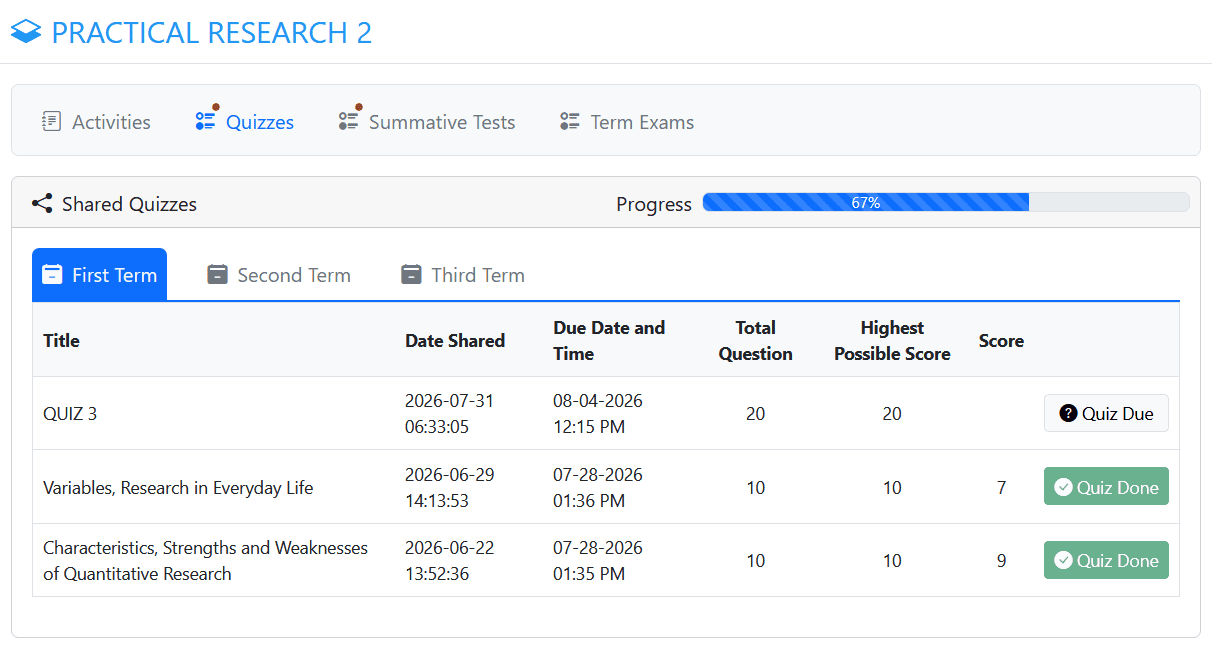The image size is (1212, 646).
Task: Click the Date Shared column header
Action: (x=455, y=341)
